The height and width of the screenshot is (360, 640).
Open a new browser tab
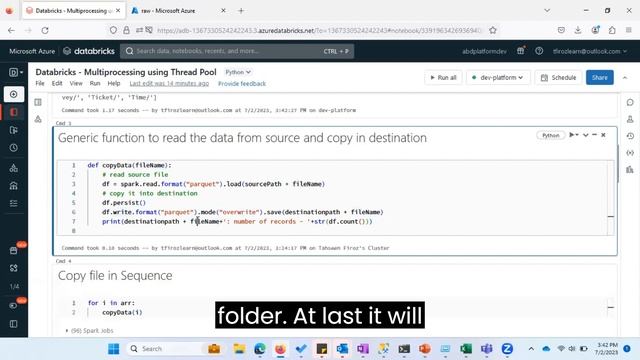[x=241, y=11]
